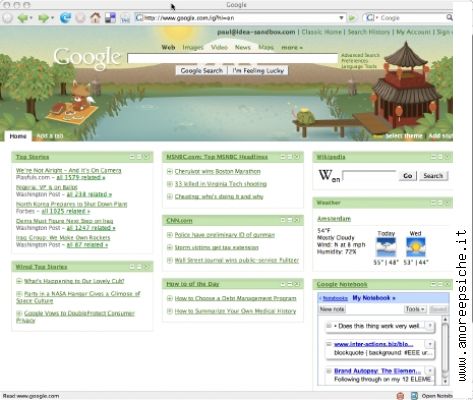Image resolution: width=473 pixels, height=400 pixels.
Task: Reload the page with the refresh icon
Action: (x=65, y=18)
